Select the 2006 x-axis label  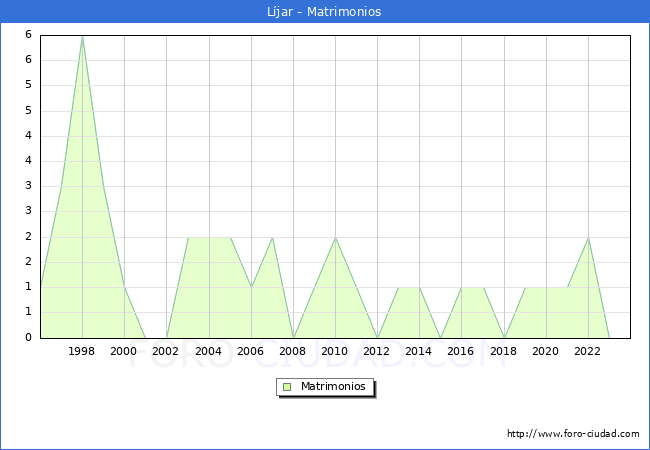pos(251,351)
